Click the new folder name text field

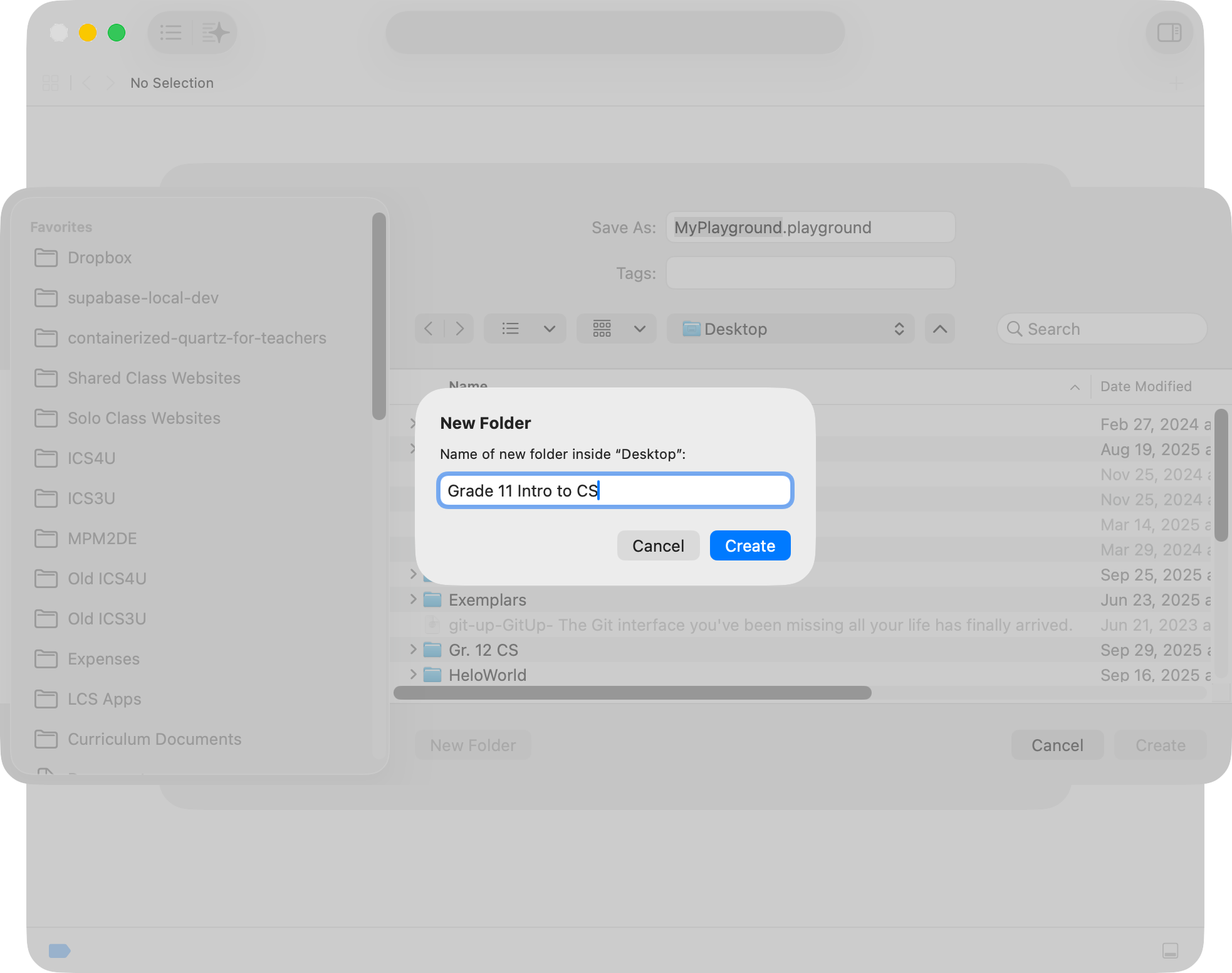tap(615, 490)
